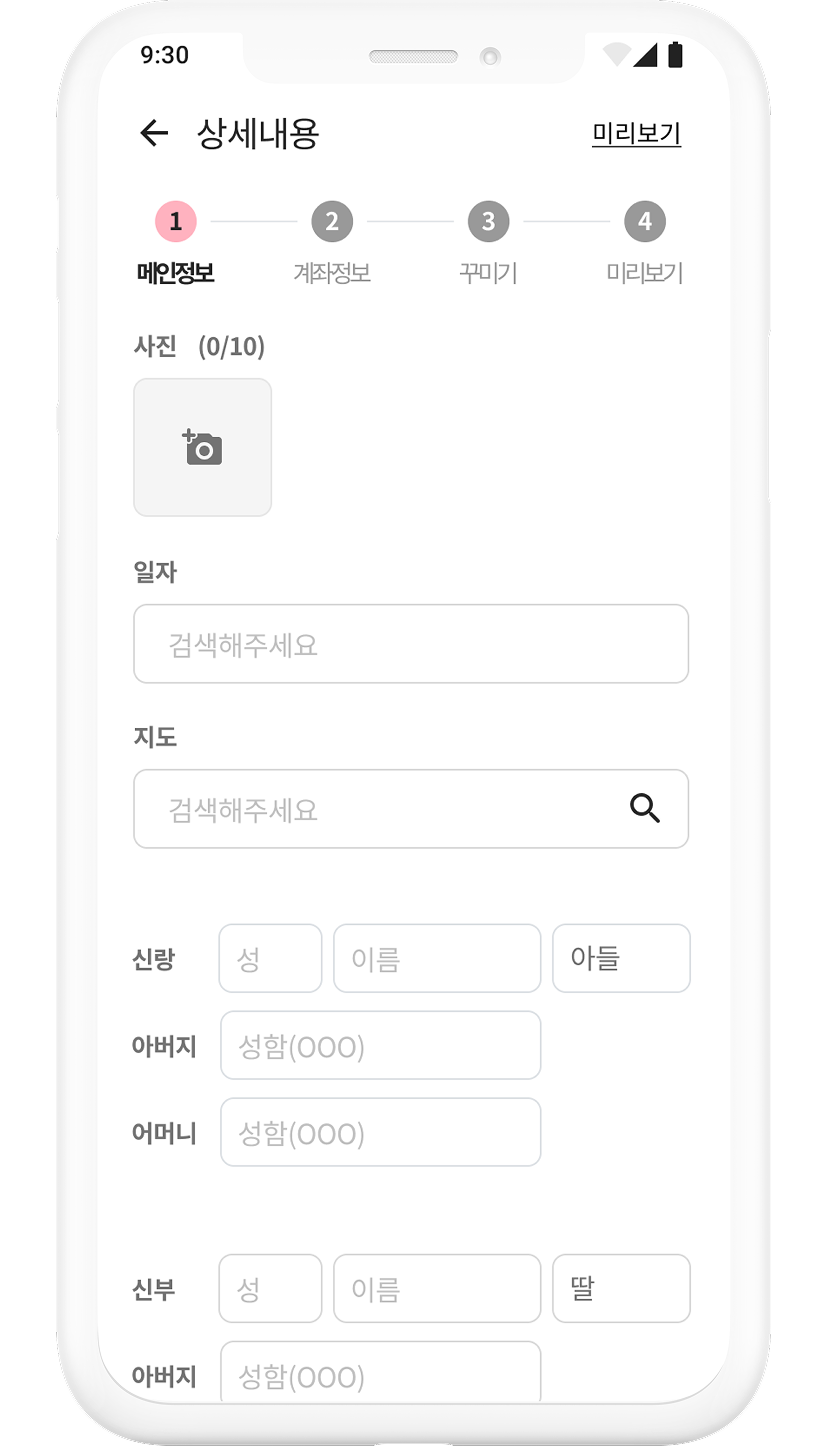Viewport: 820px width, 1450px height.
Task: Open the 딸 relation dropdown
Action: pos(621,1288)
